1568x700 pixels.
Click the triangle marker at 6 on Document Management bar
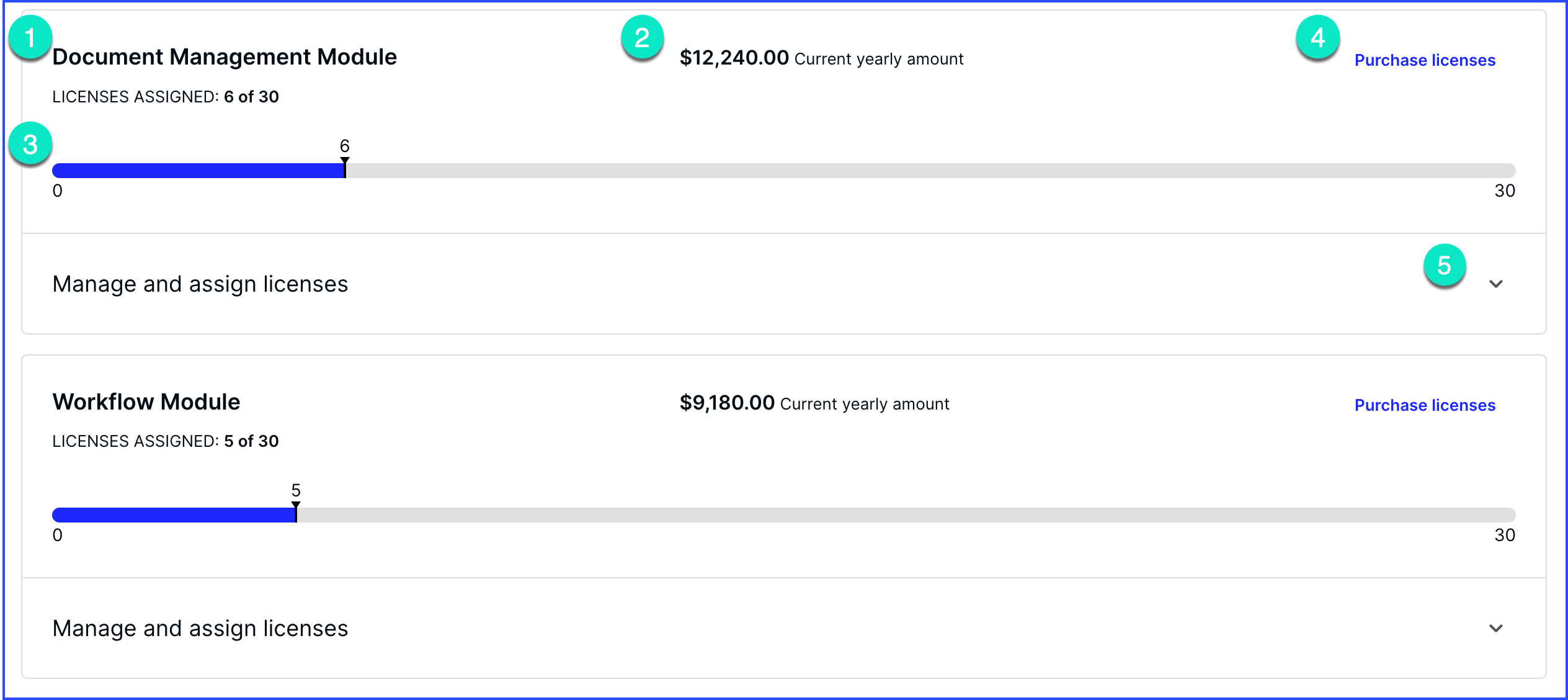345,161
